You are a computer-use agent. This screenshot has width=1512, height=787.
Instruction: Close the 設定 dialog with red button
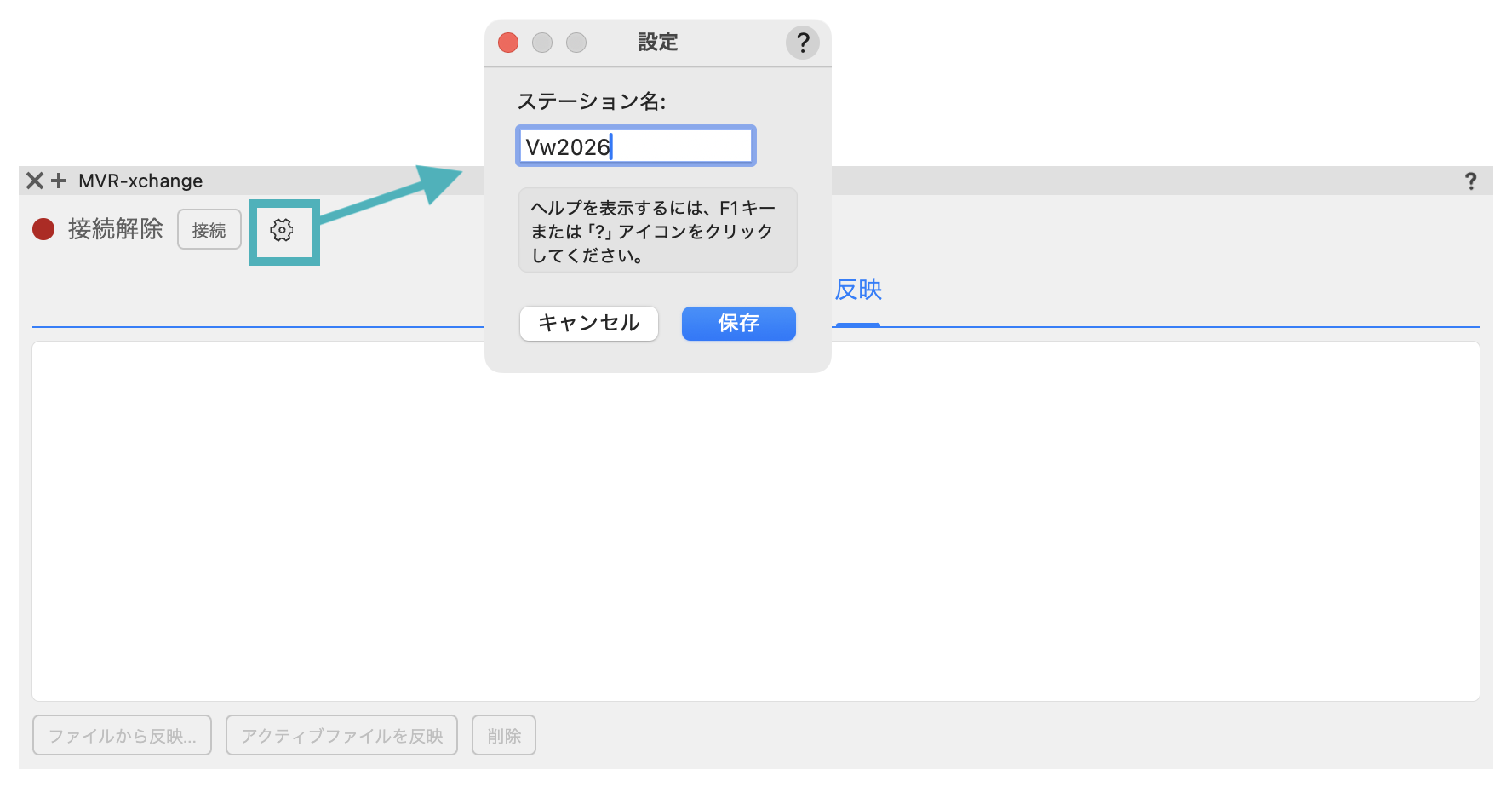pyautogui.click(x=508, y=43)
